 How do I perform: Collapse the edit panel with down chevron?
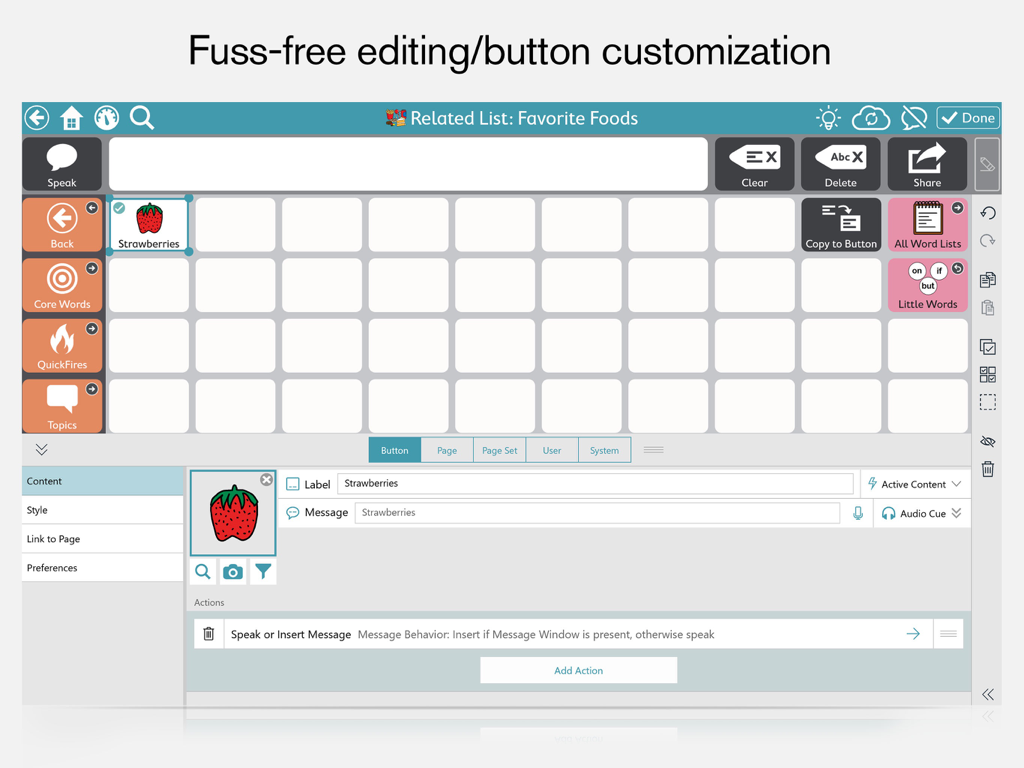coord(41,450)
